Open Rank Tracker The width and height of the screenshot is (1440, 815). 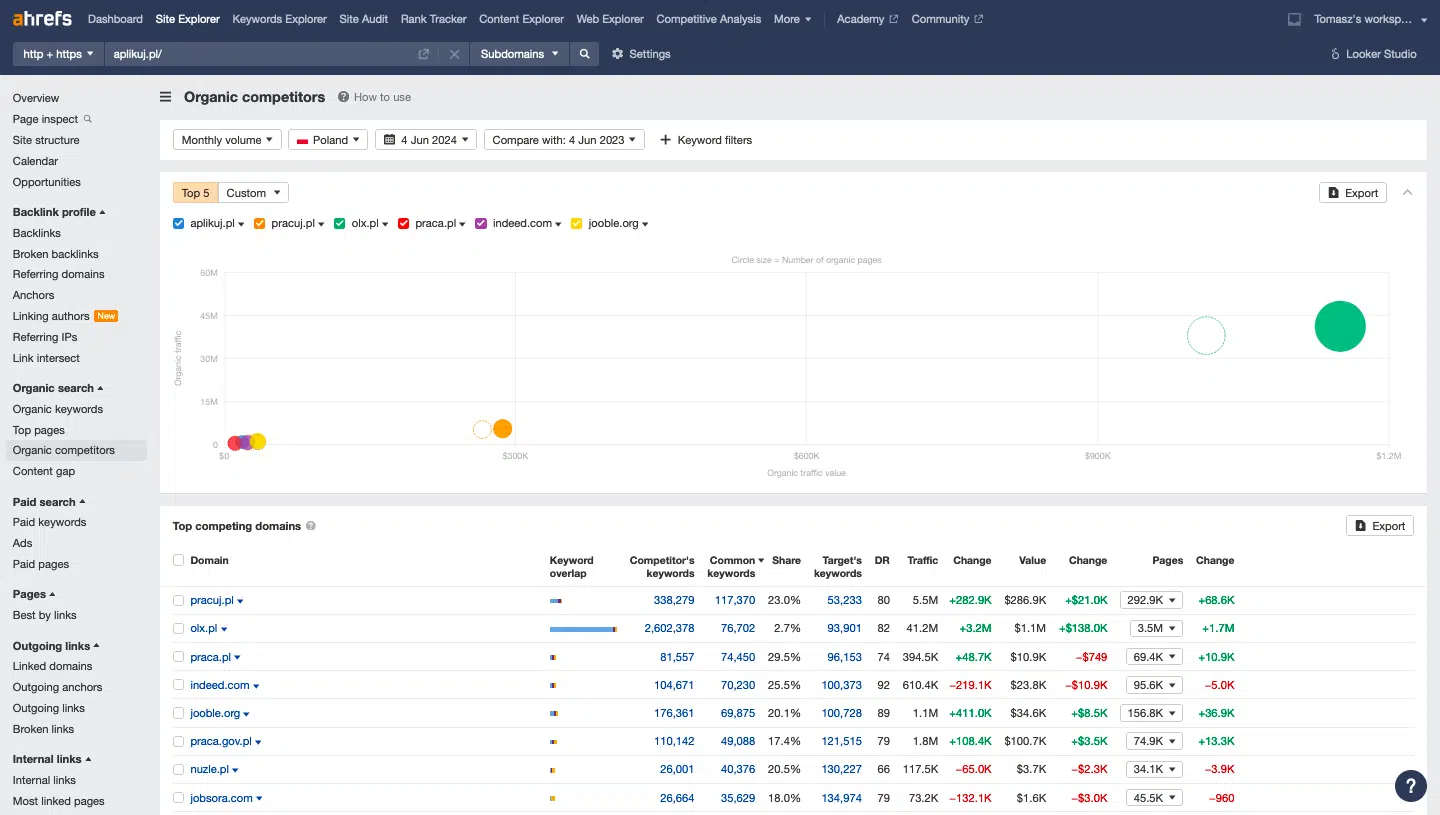(433, 19)
